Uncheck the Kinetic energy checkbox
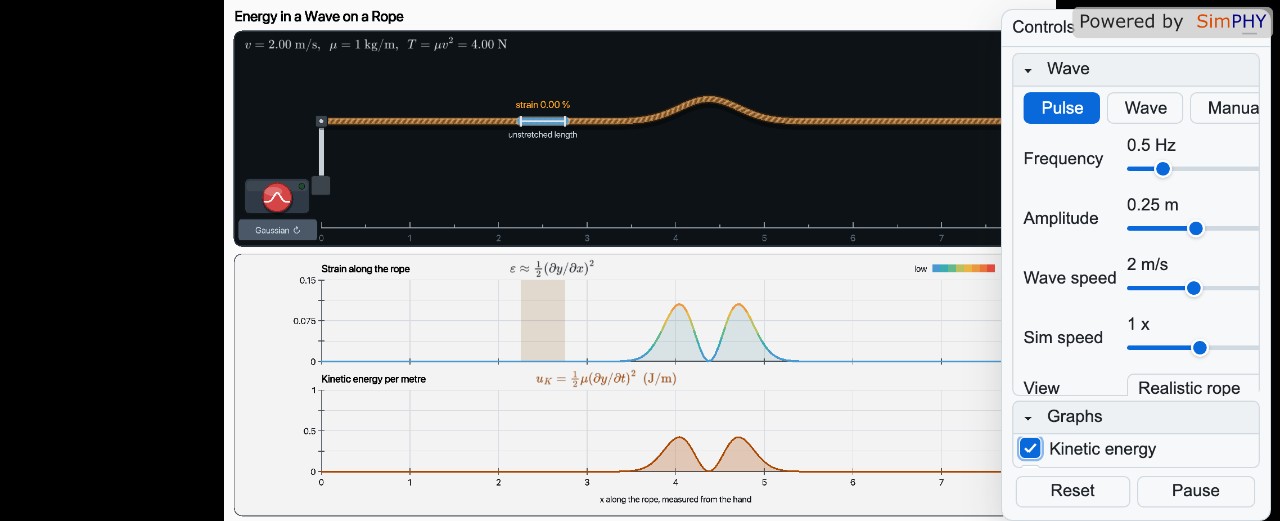Viewport: 1280px width, 521px height. [x=1030, y=449]
